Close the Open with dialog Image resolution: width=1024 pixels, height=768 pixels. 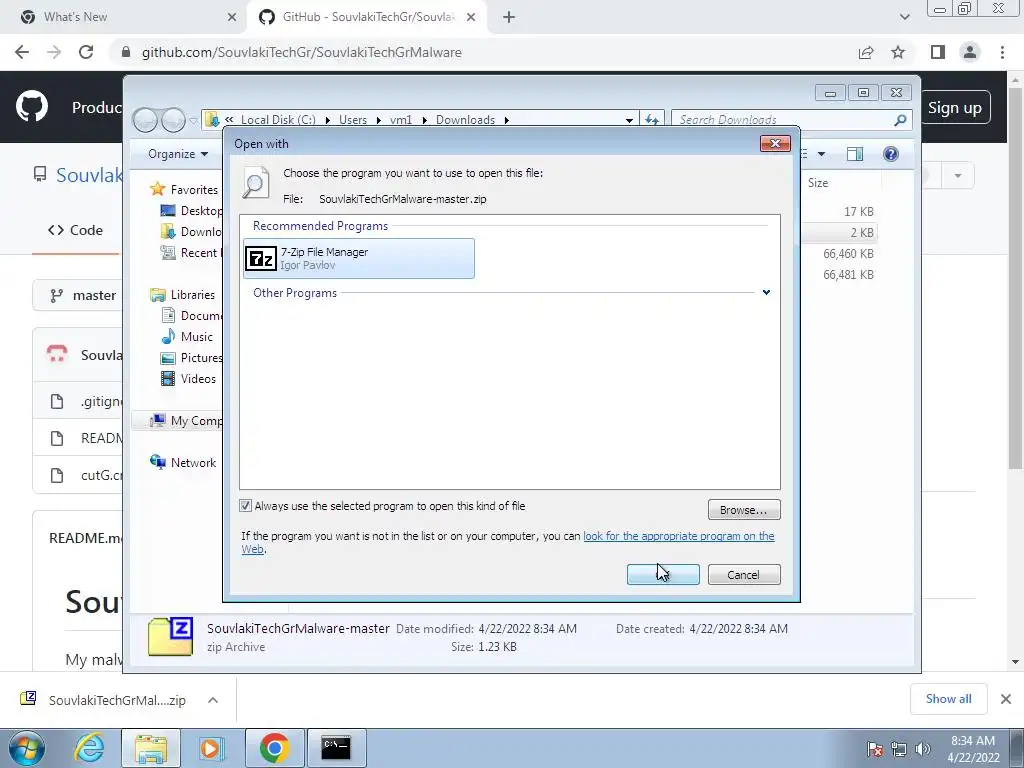[775, 144]
